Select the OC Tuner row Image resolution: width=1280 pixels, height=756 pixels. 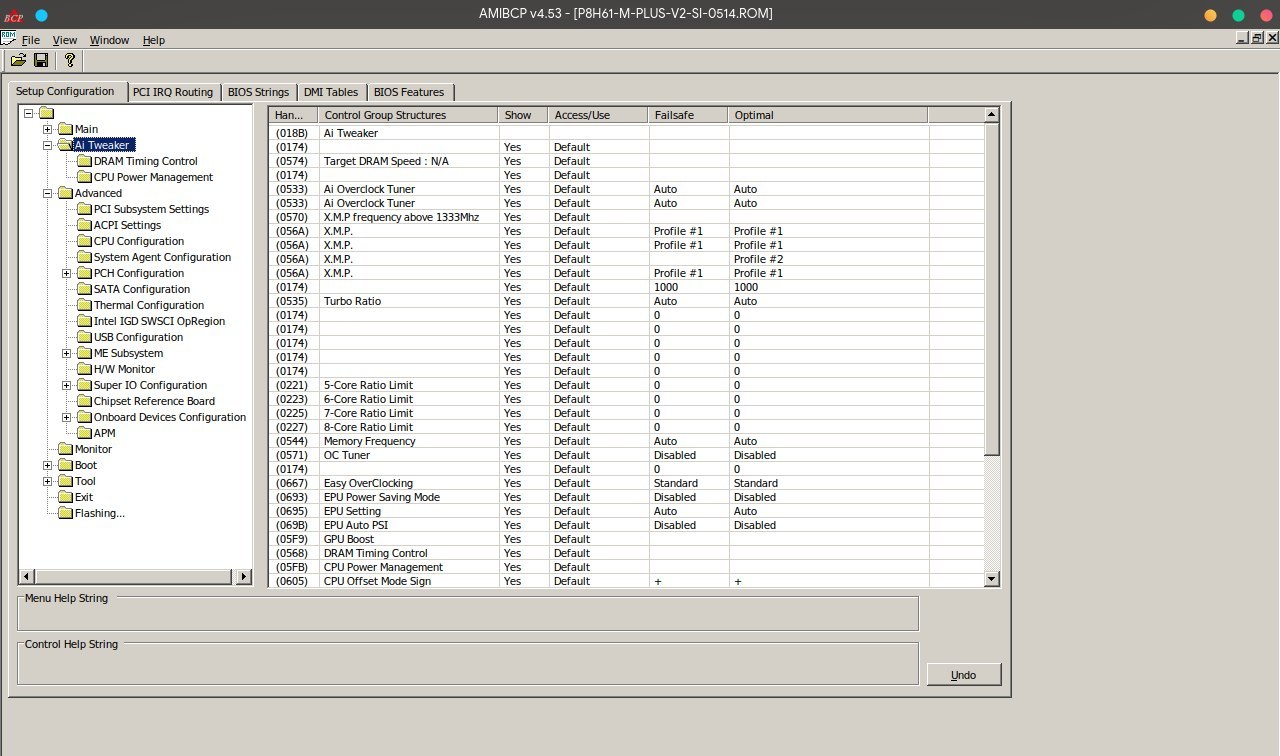(626, 455)
